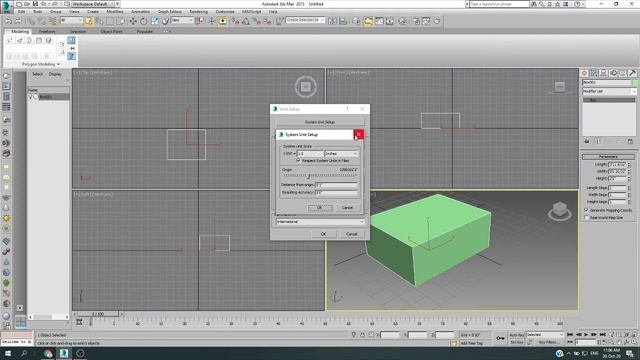Click the Set Key key icon
The image size is (640, 360).
tap(500, 338)
